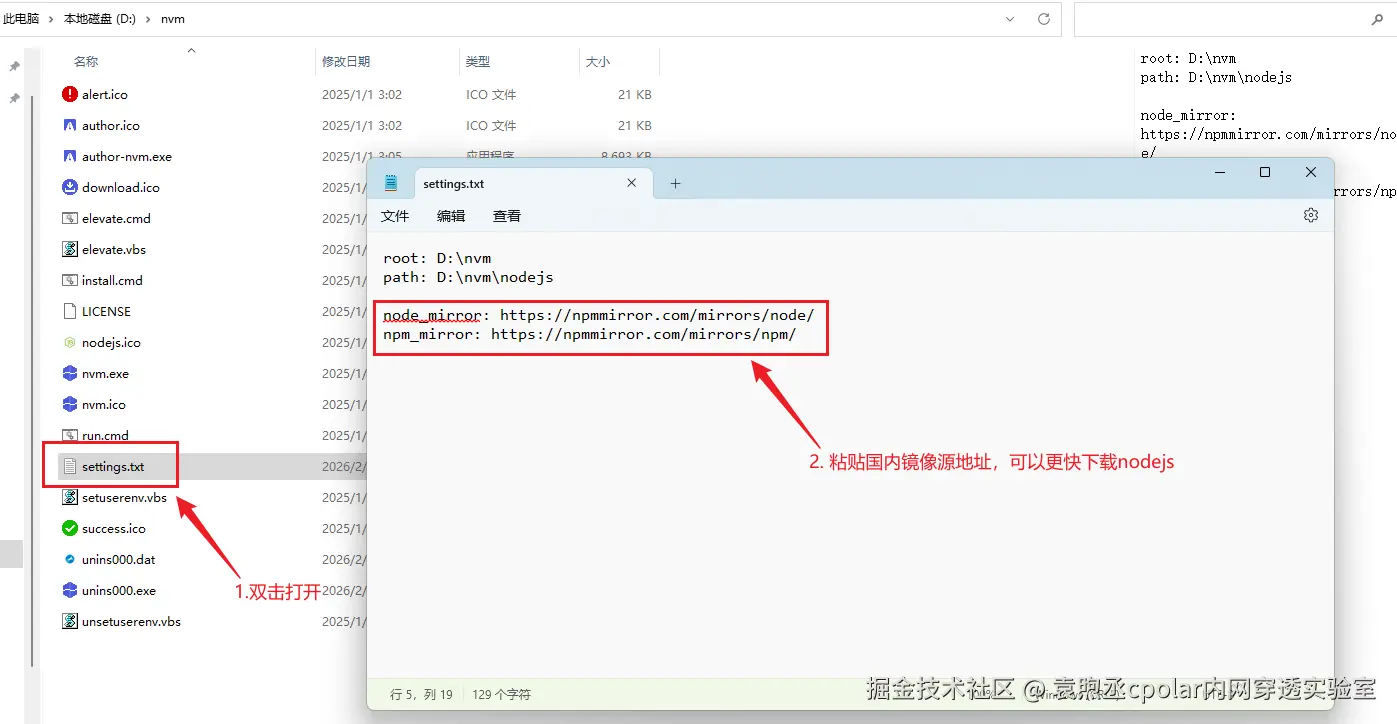The width and height of the screenshot is (1397, 724).
Task: Select the author.ico file icon
Action: click(x=69, y=125)
